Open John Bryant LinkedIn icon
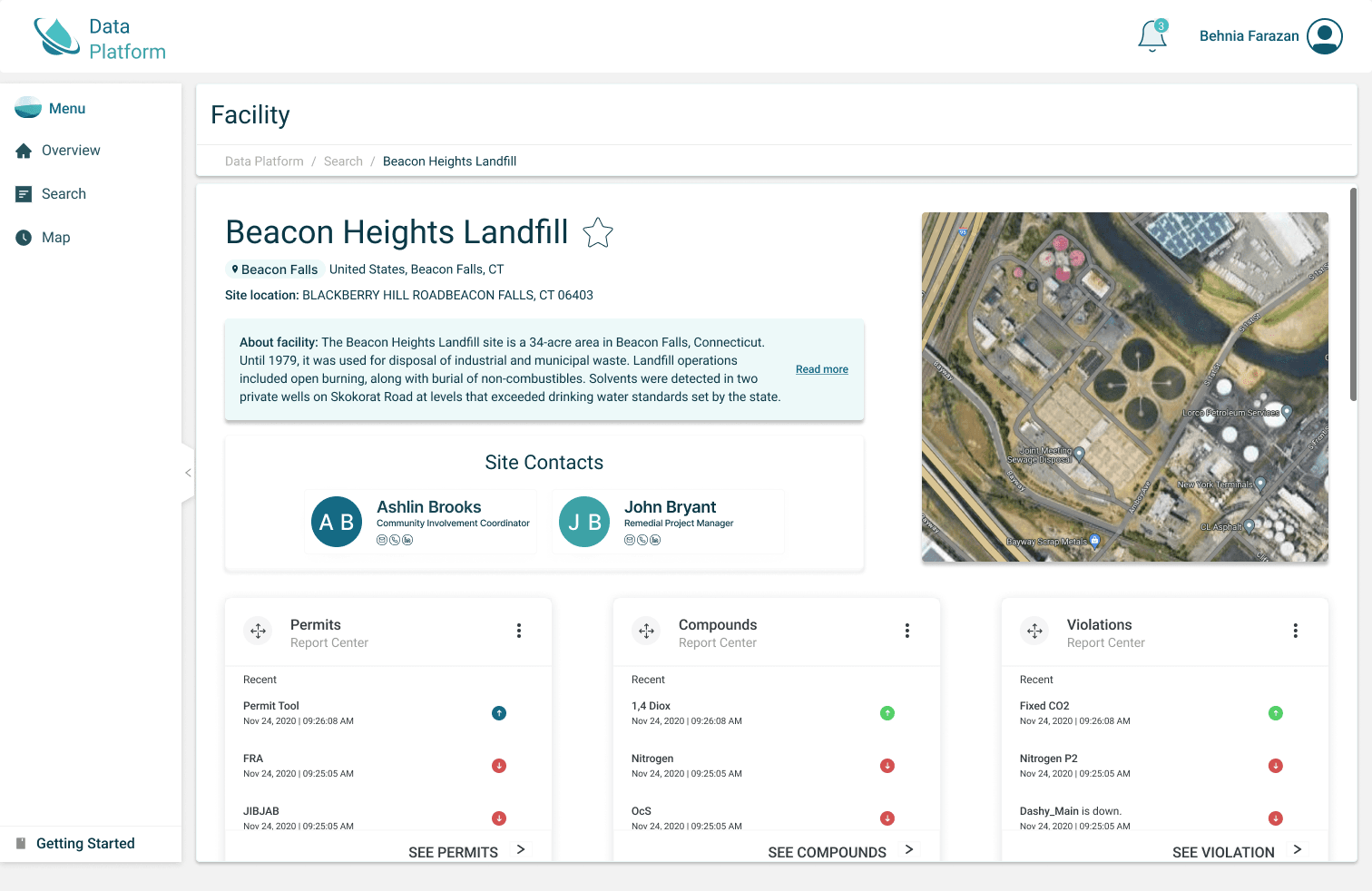1372x891 pixels. pyautogui.click(x=655, y=540)
